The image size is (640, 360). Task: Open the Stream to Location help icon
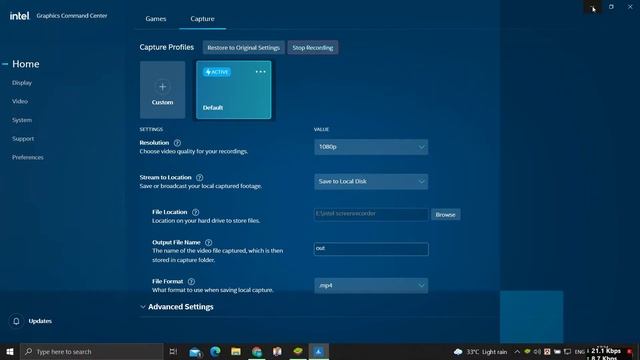[x=200, y=178]
